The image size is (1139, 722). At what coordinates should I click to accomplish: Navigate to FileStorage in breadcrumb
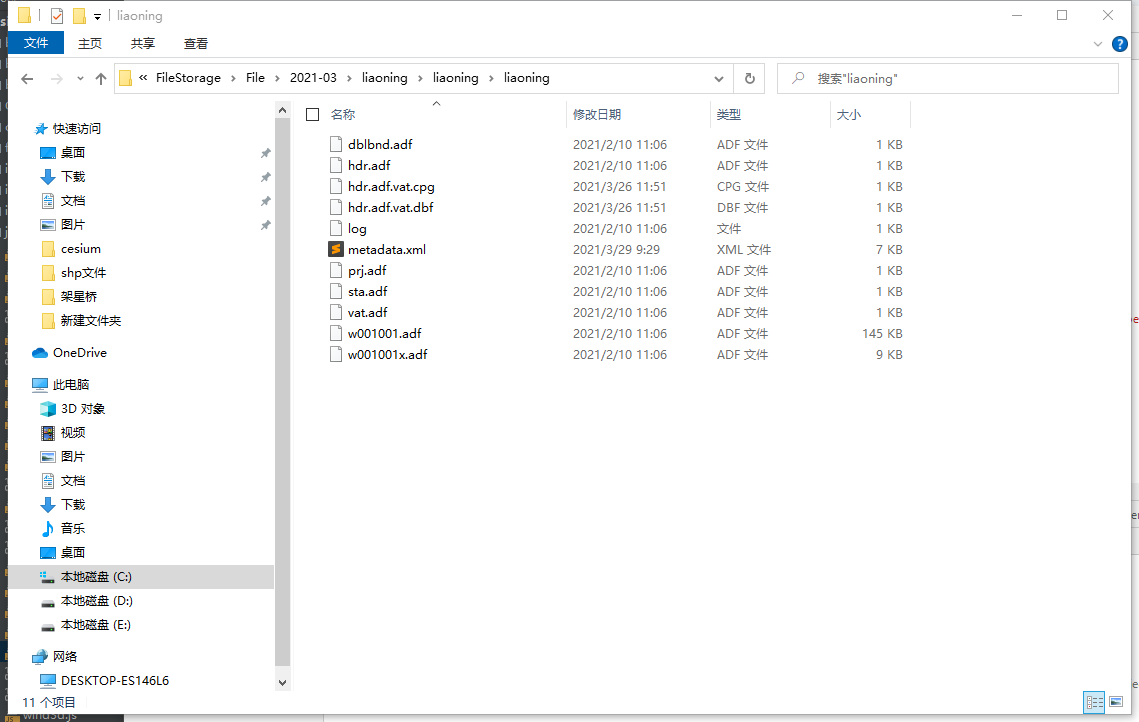tap(188, 78)
